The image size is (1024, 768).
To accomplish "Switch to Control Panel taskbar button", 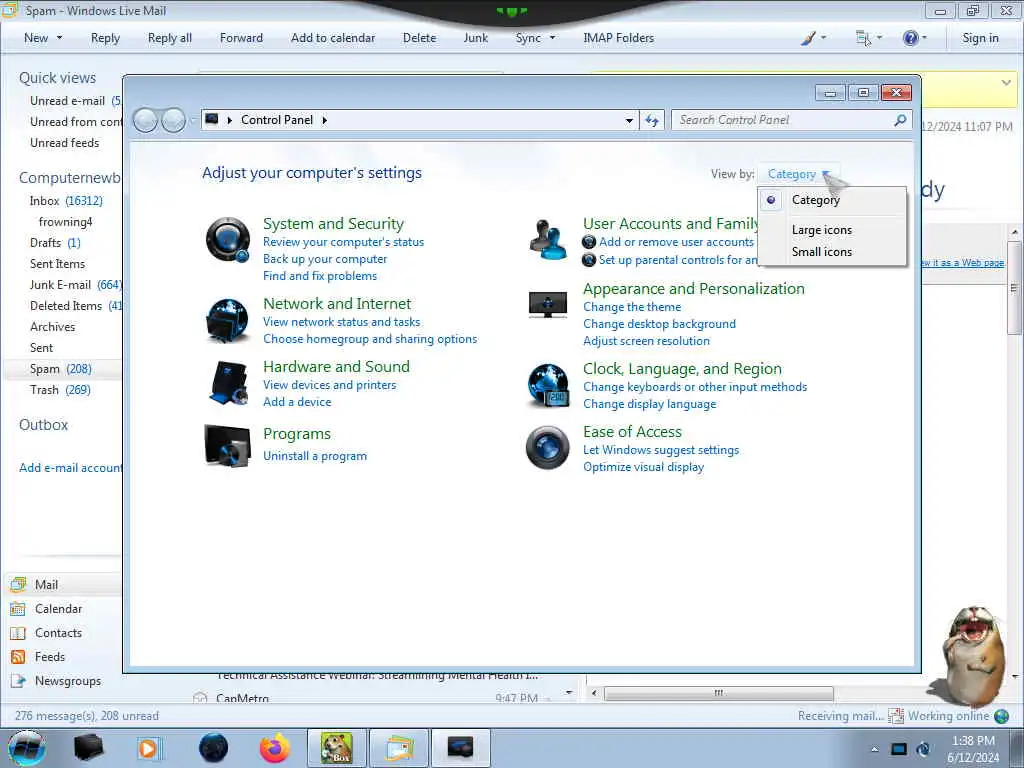I will [460, 748].
